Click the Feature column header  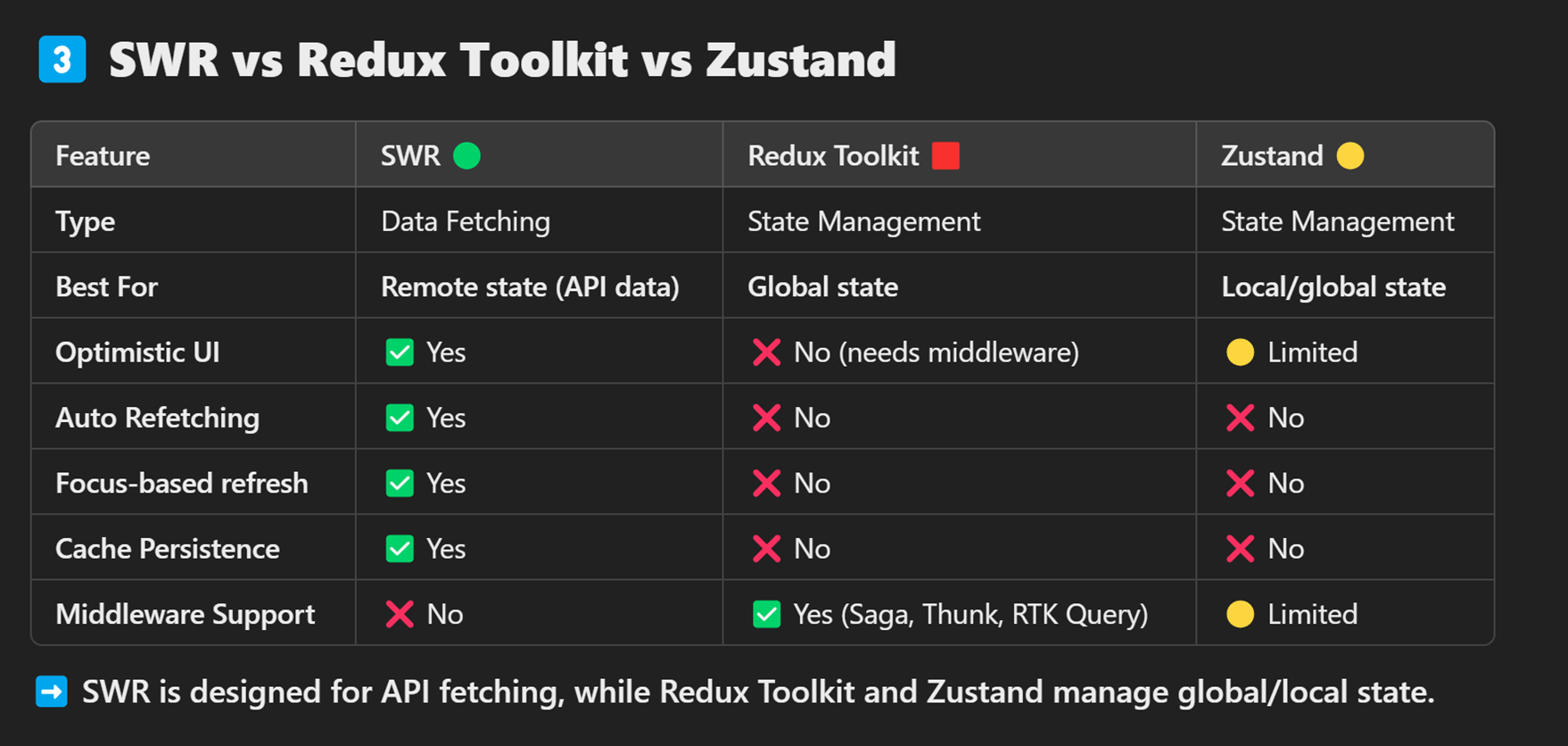[x=103, y=156]
